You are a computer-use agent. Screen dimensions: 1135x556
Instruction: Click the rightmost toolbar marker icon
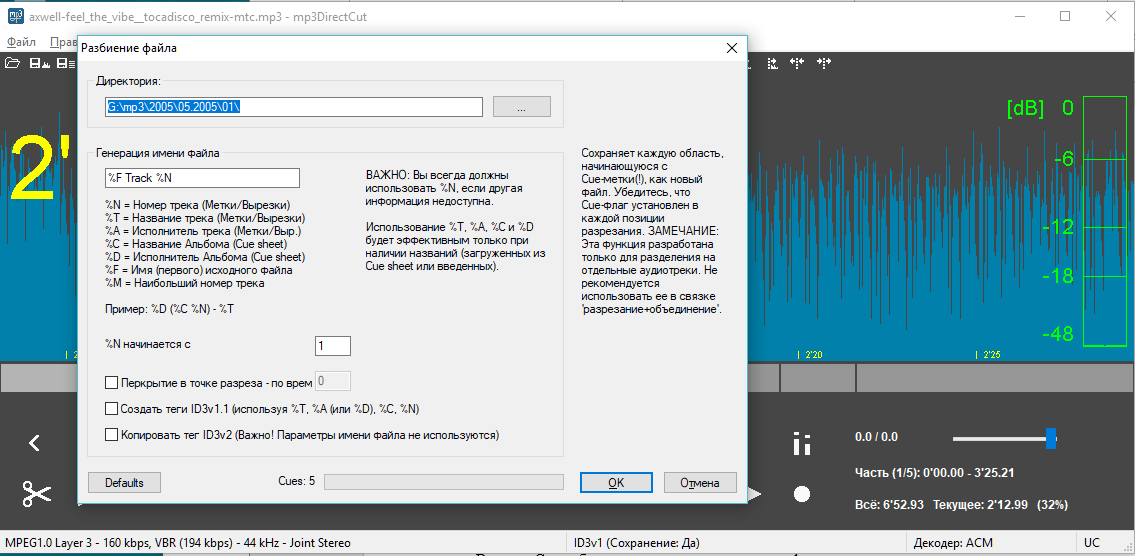point(824,63)
